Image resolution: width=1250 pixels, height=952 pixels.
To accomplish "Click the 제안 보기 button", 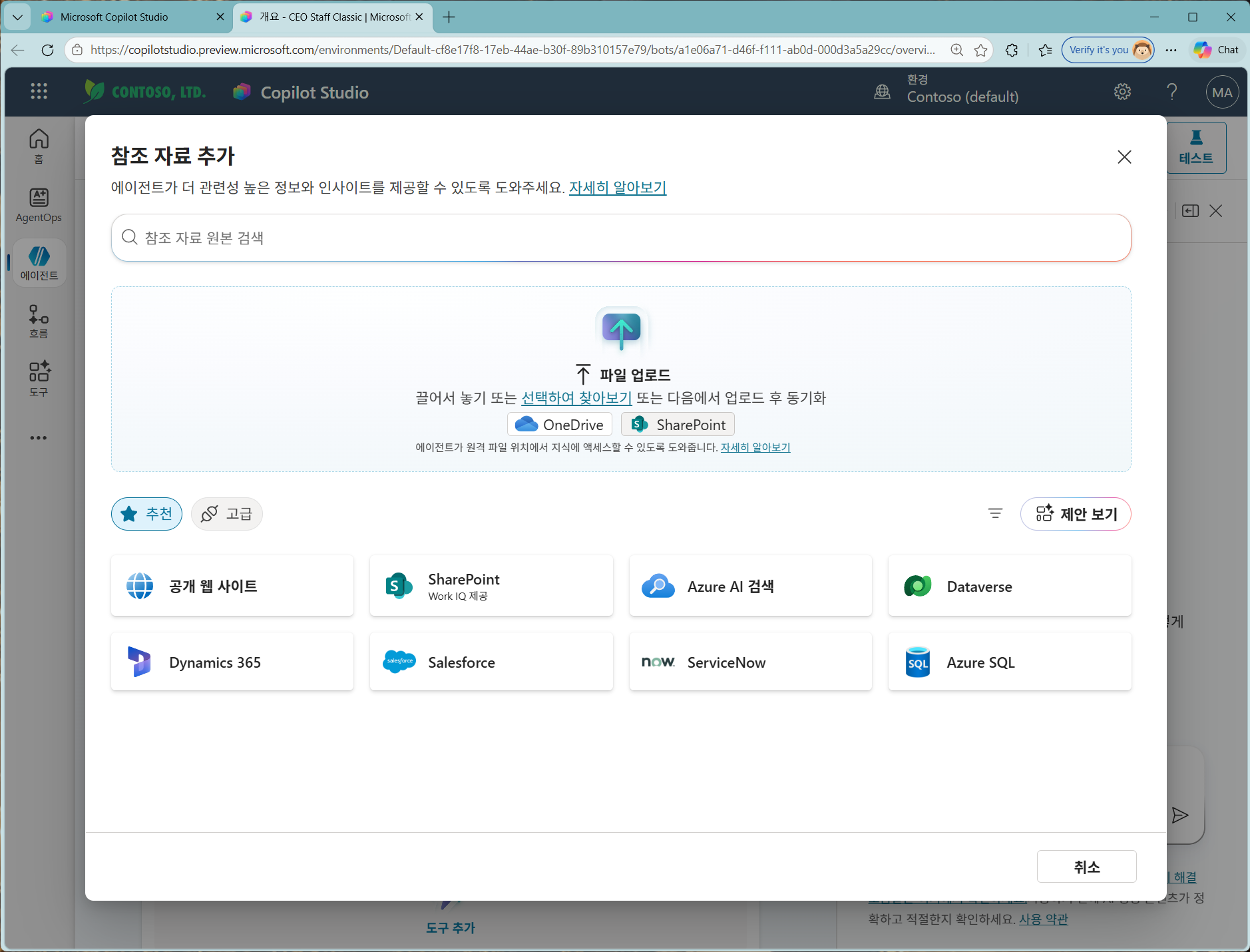I will click(x=1076, y=514).
